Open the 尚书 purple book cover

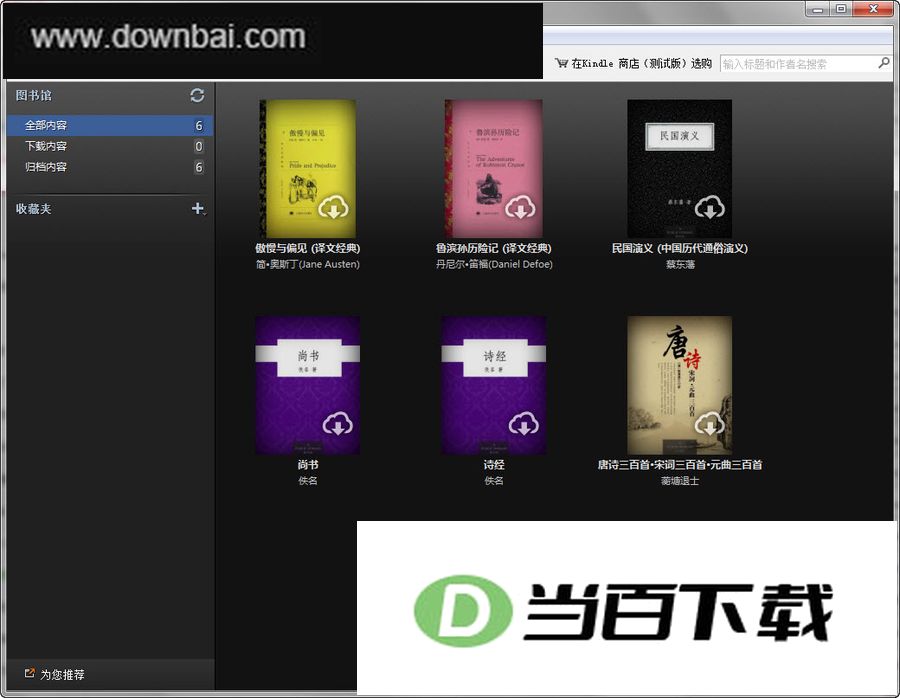point(308,385)
